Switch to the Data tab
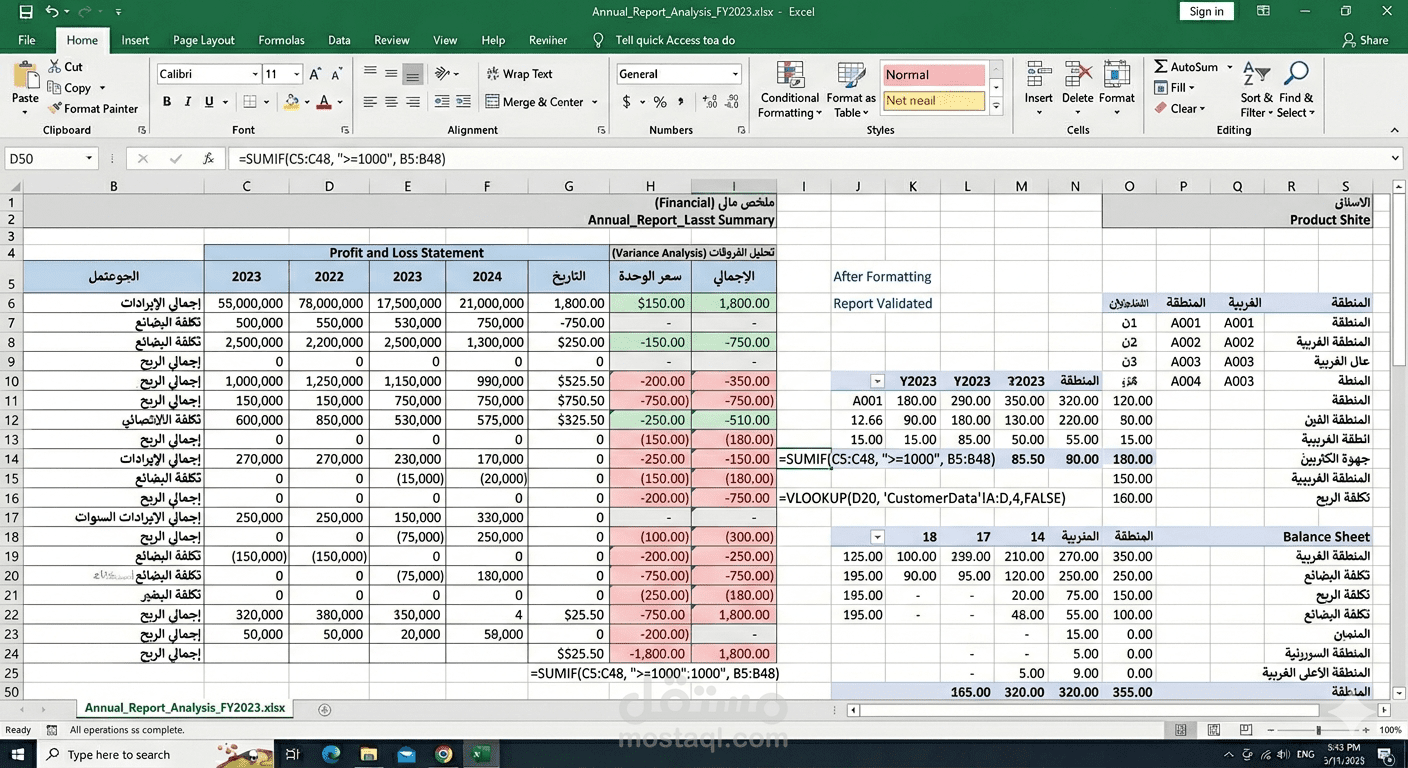Viewport: 1408px width, 768px height. tap(339, 40)
